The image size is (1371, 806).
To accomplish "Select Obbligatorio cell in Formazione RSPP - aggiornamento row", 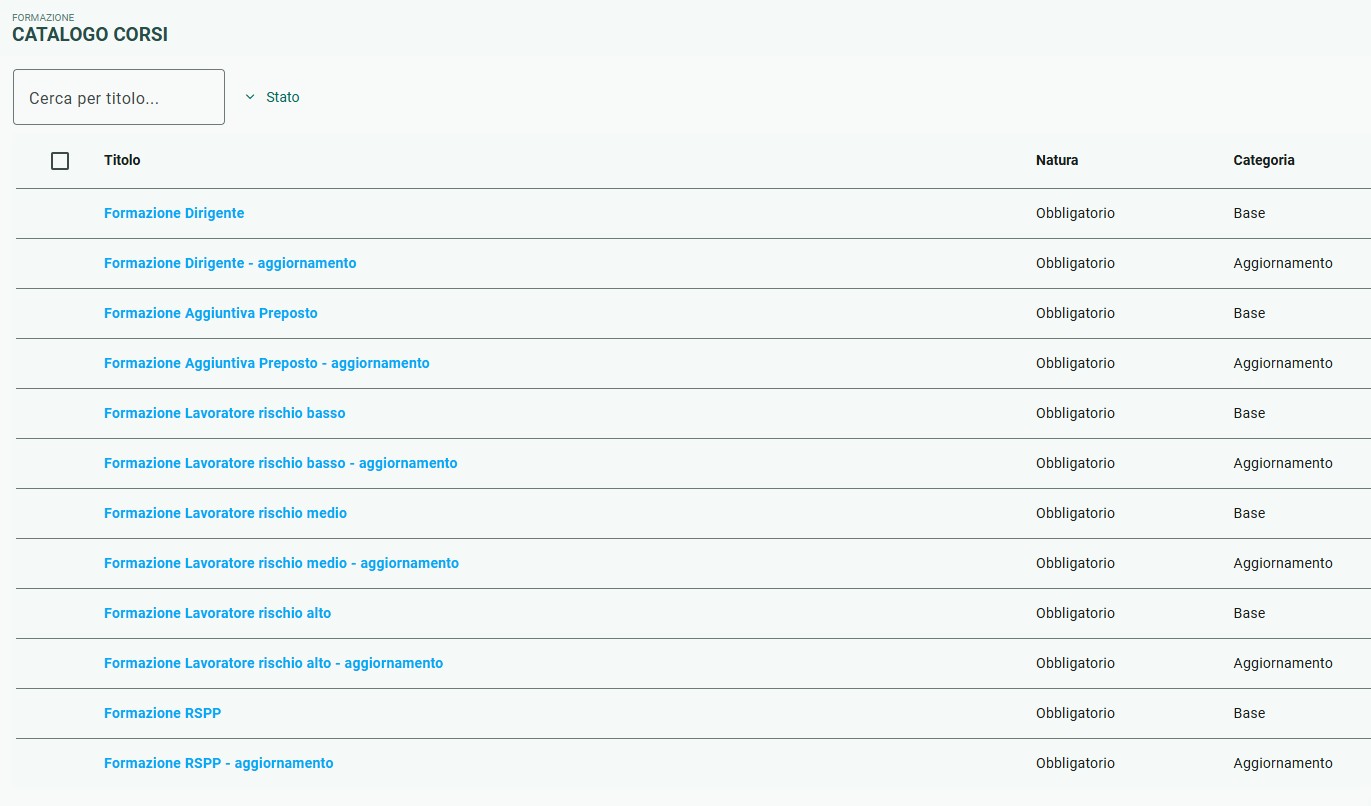I will point(1075,763).
